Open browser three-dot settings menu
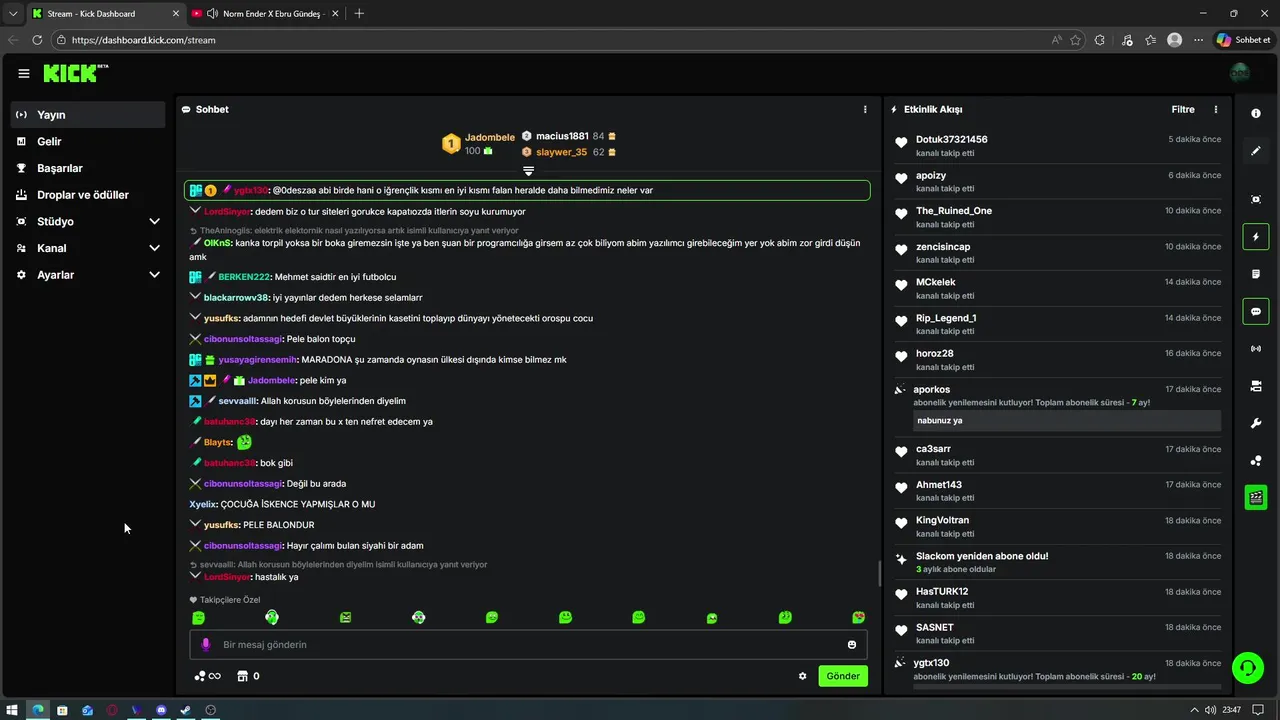The width and height of the screenshot is (1280, 720). click(x=1198, y=40)
